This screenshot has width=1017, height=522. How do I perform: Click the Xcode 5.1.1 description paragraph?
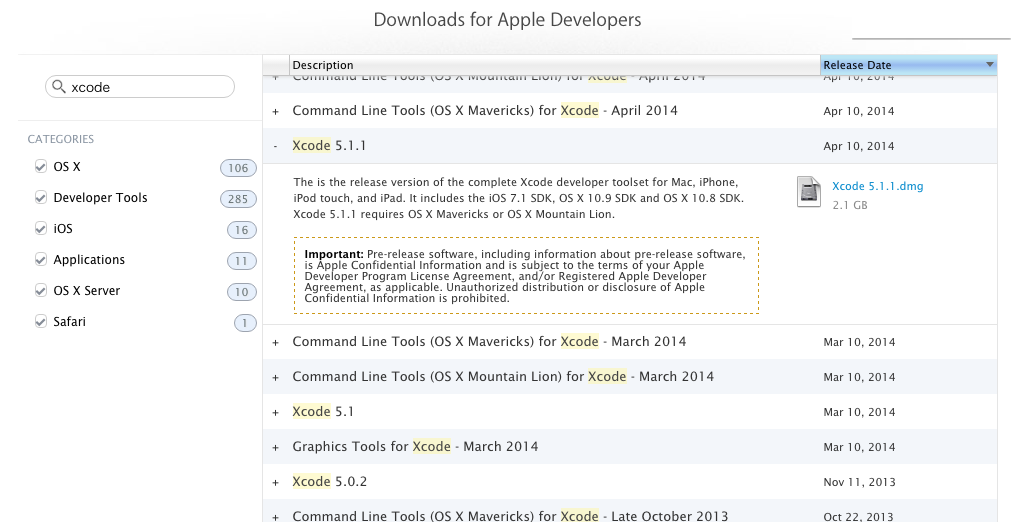point(518,198)
